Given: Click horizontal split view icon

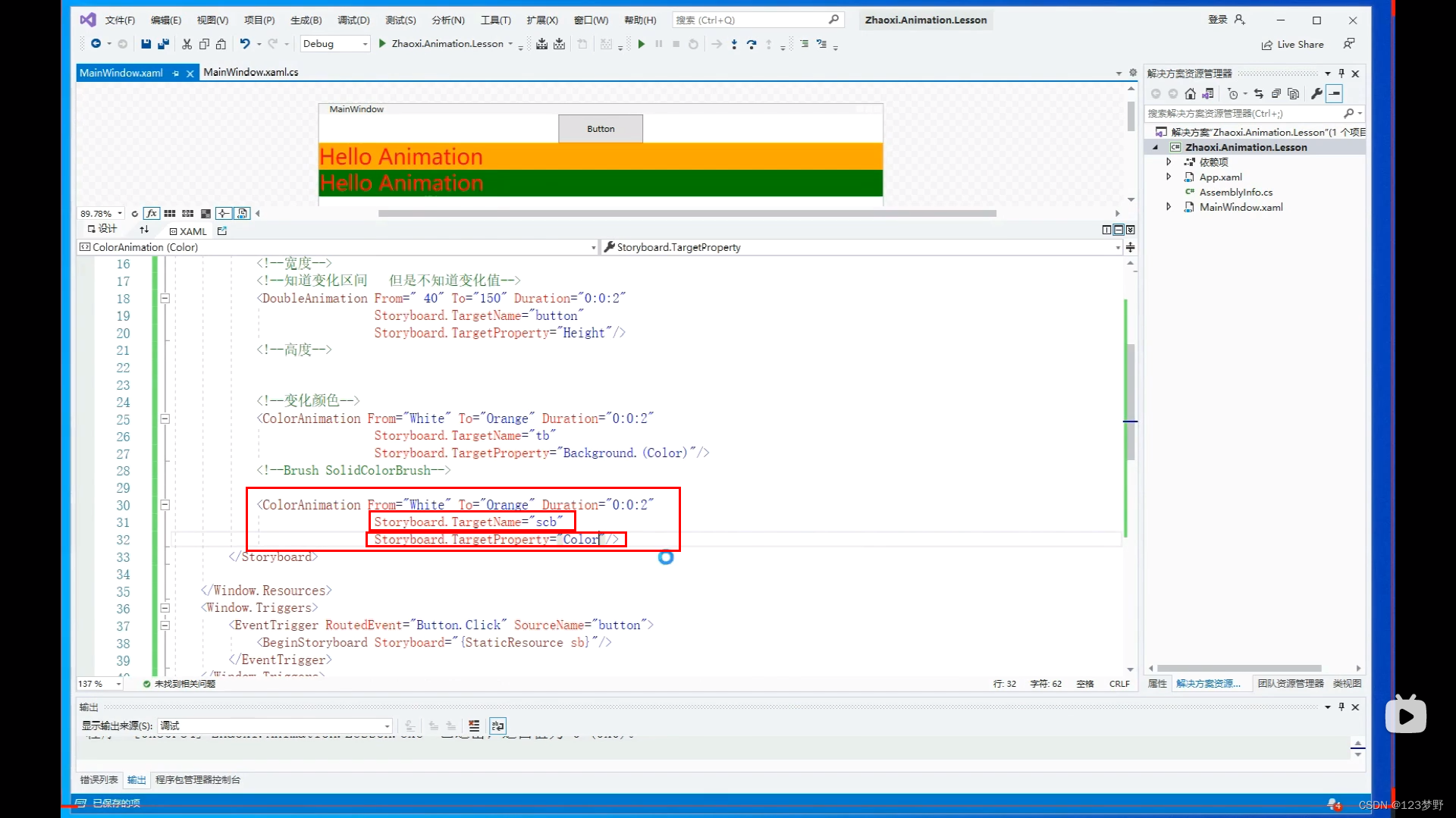Looking at the screenshot, I should pyautogui.click(x=1119, y=230).
